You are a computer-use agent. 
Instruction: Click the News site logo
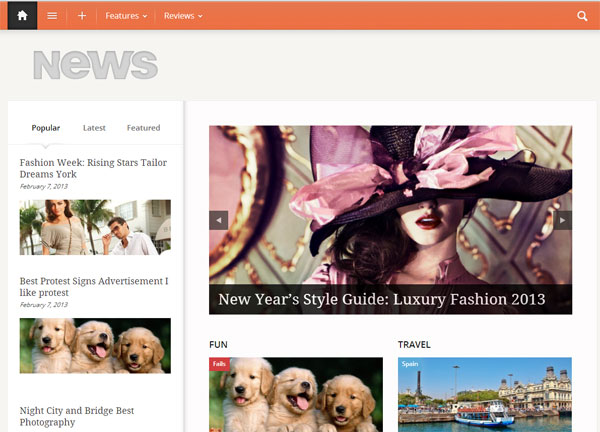(96, 65)
